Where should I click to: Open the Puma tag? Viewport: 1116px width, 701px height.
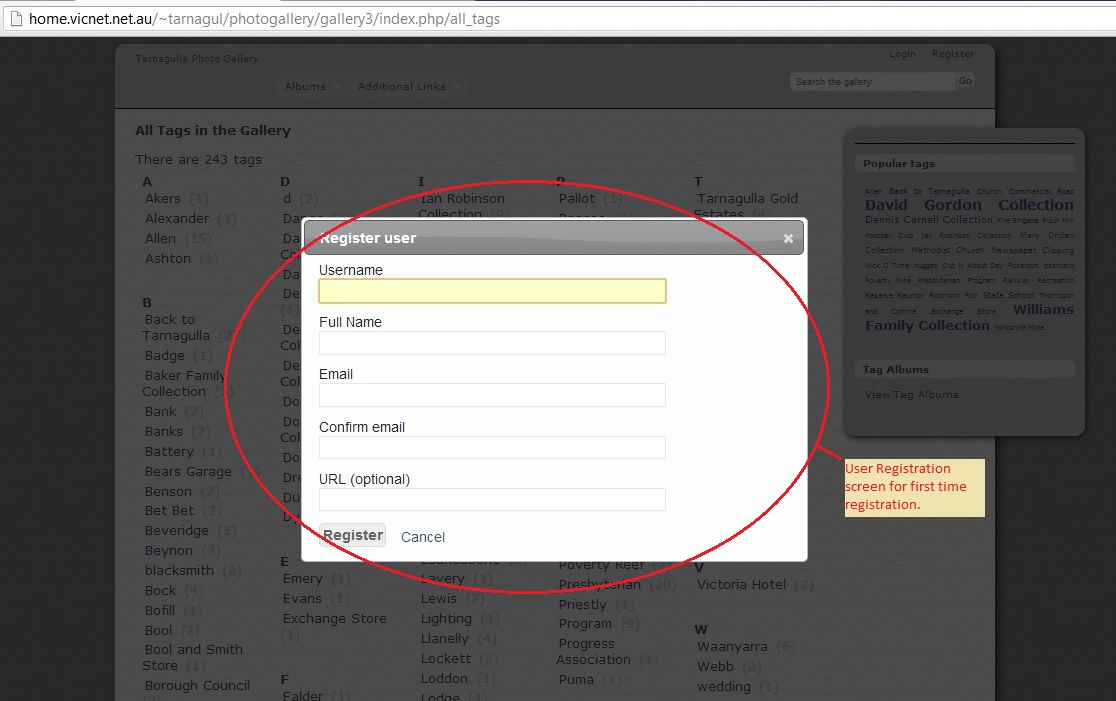click(x=576, y=679)
